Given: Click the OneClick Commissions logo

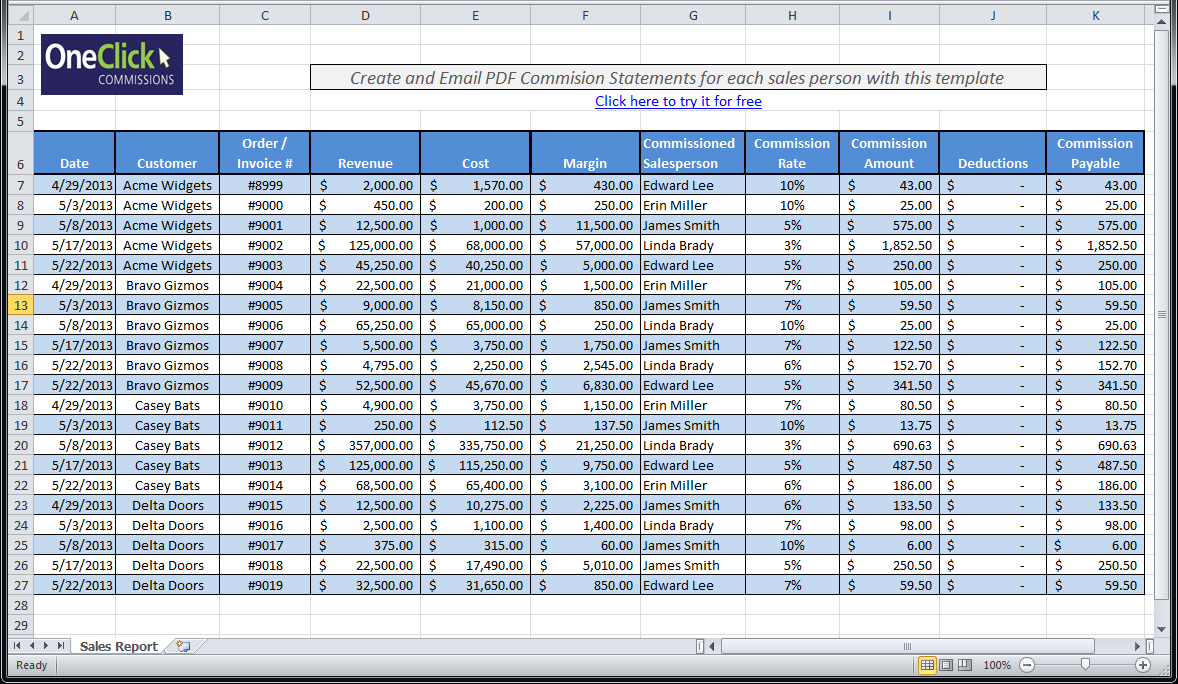Looking at the screenshot, I should point(111,64).
